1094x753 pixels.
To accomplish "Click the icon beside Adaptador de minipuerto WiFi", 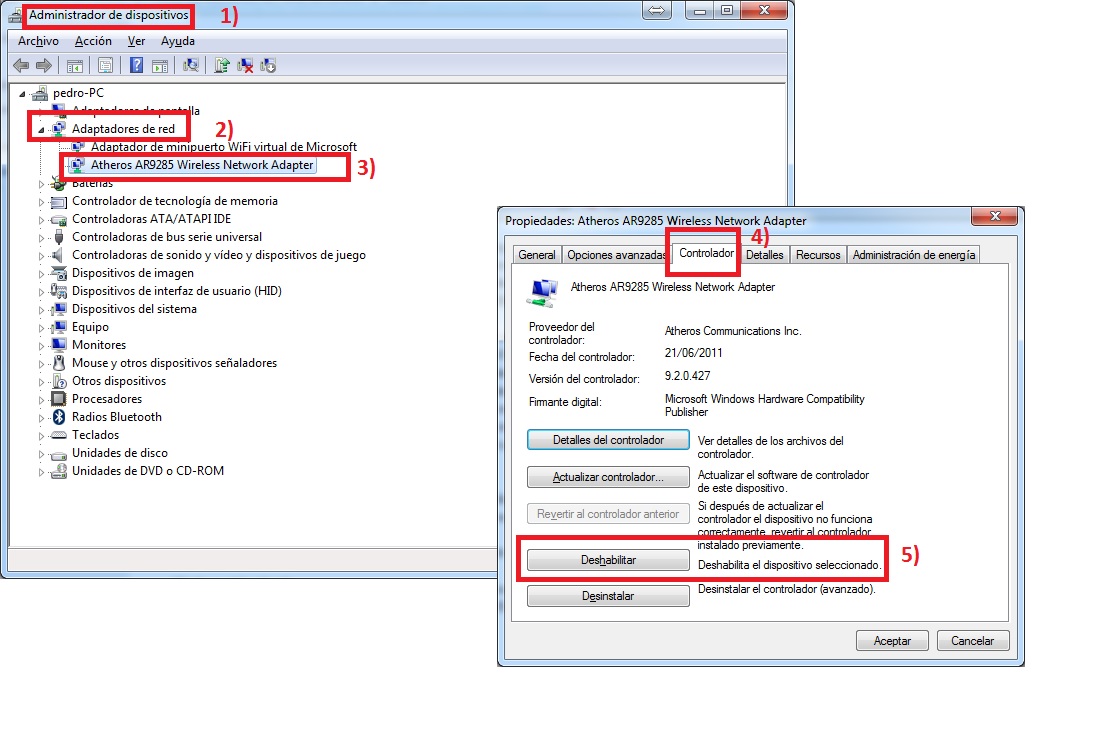I will [x=78, y=147].
